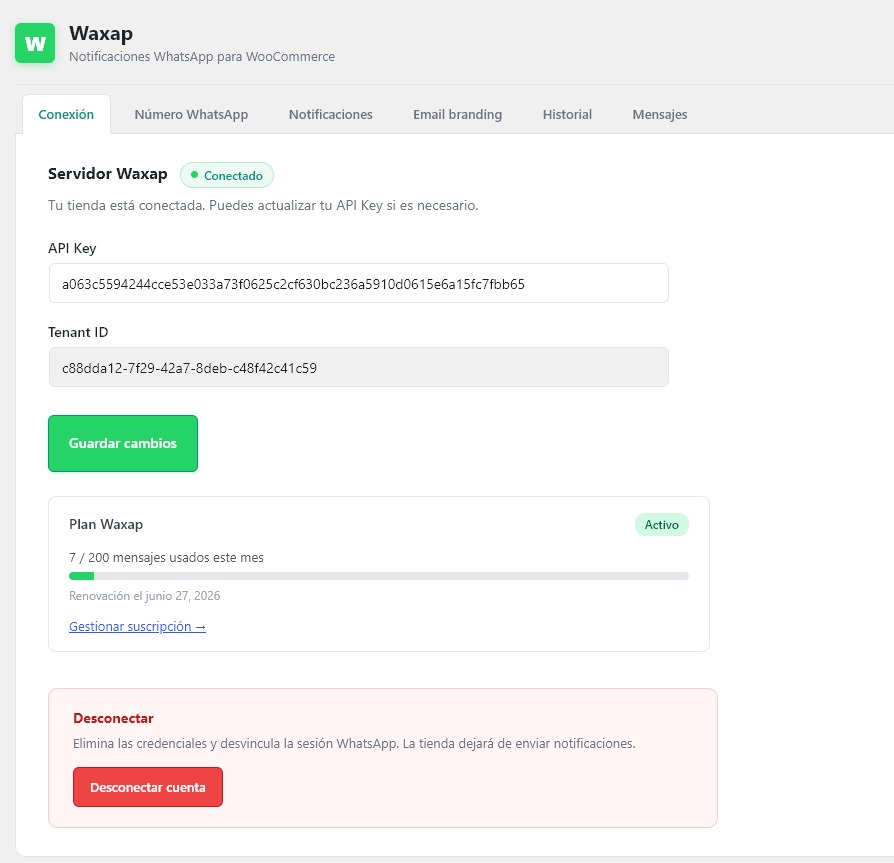Click the Activo plan status badge
Image resolution: width=894 pixels, height=863 pixels.
point(661,524)
